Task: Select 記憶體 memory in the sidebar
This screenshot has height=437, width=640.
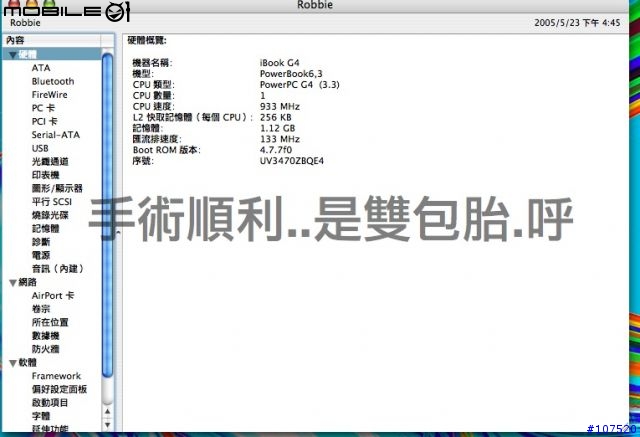Action: coord(45,228)
